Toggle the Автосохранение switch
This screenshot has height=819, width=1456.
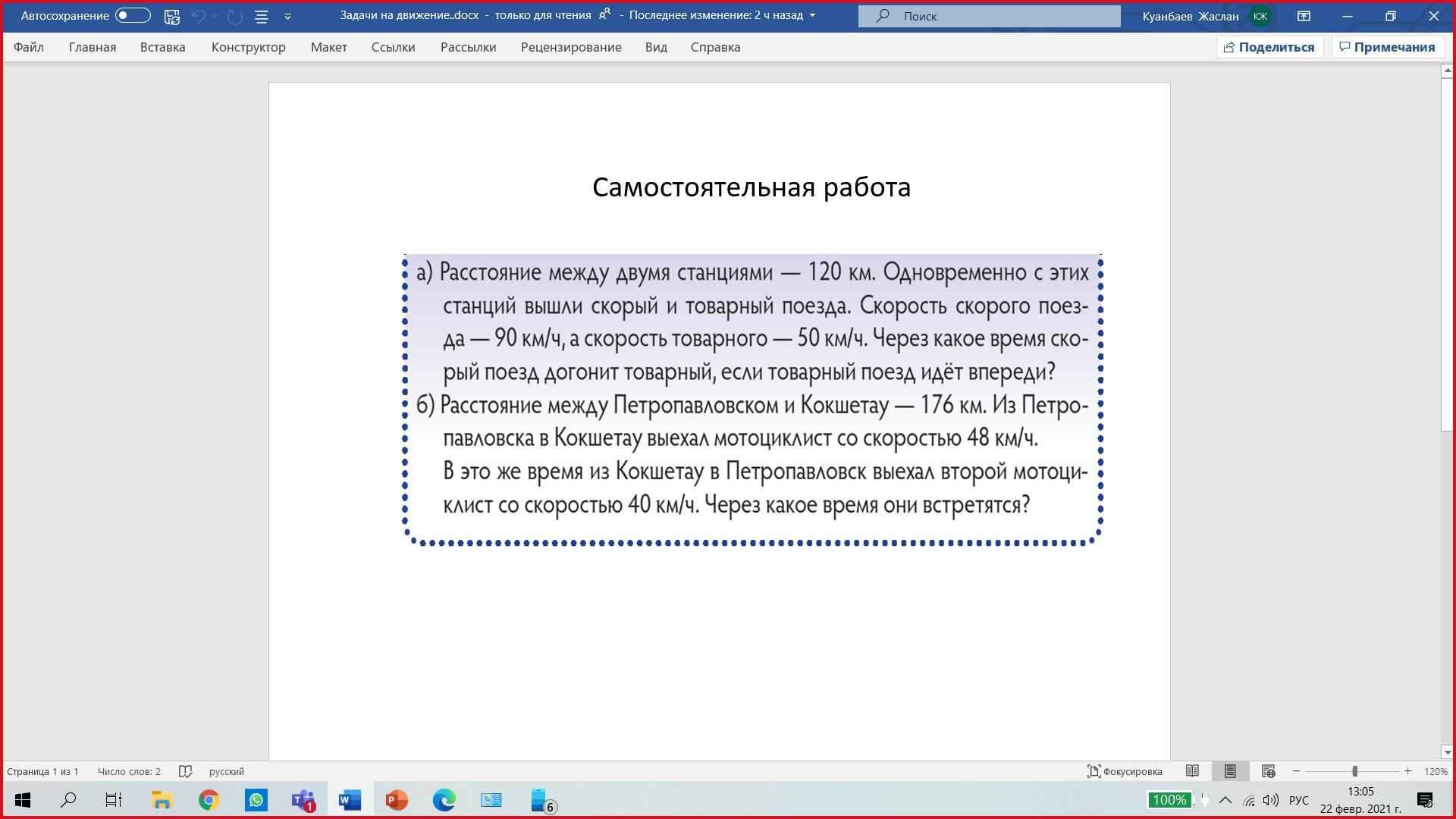pos(133,15)
